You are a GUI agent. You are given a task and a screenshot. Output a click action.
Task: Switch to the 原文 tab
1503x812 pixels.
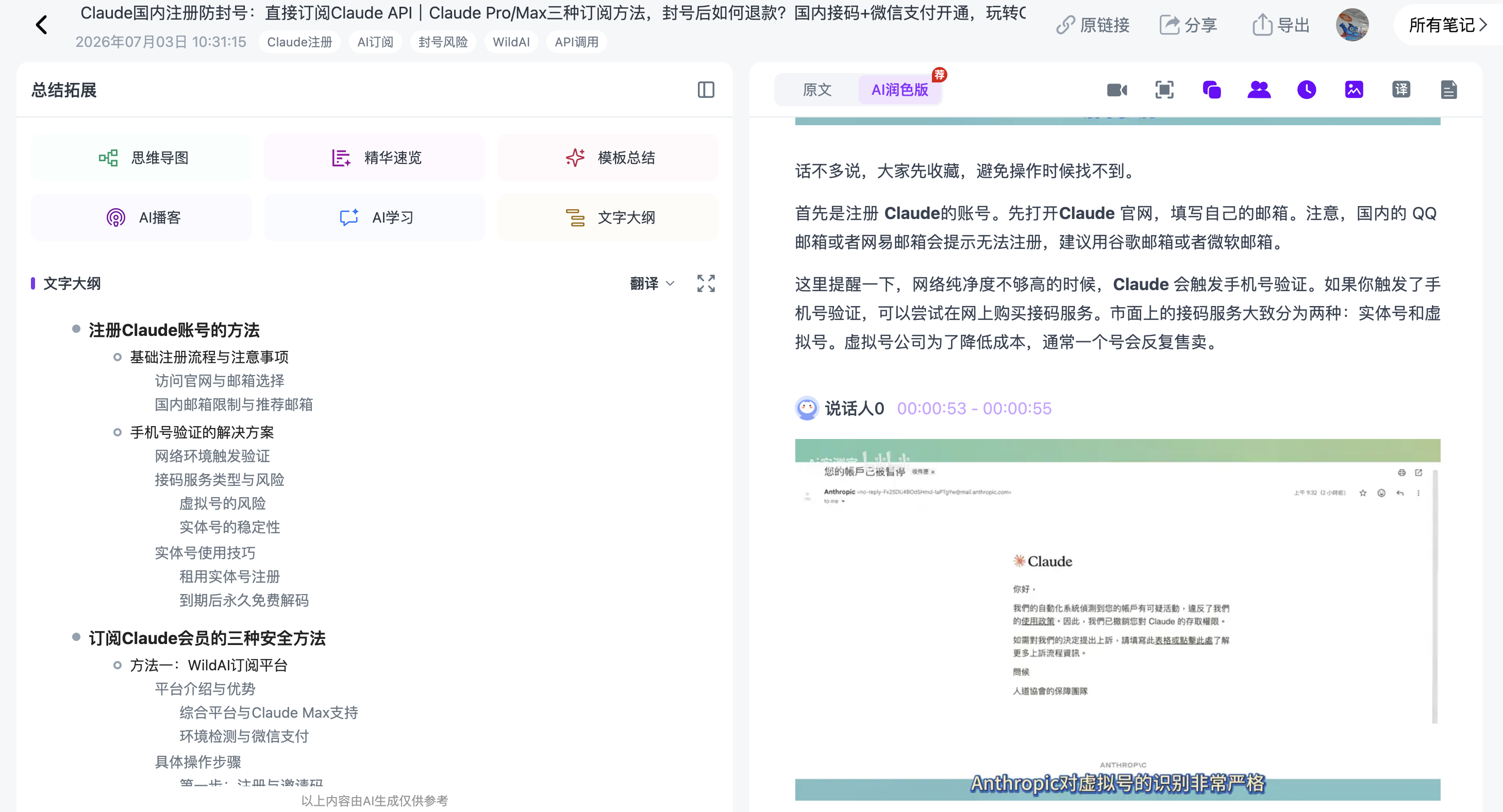coord(817,90)
